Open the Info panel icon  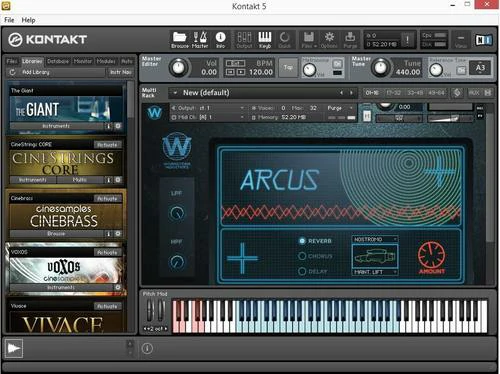220,40
